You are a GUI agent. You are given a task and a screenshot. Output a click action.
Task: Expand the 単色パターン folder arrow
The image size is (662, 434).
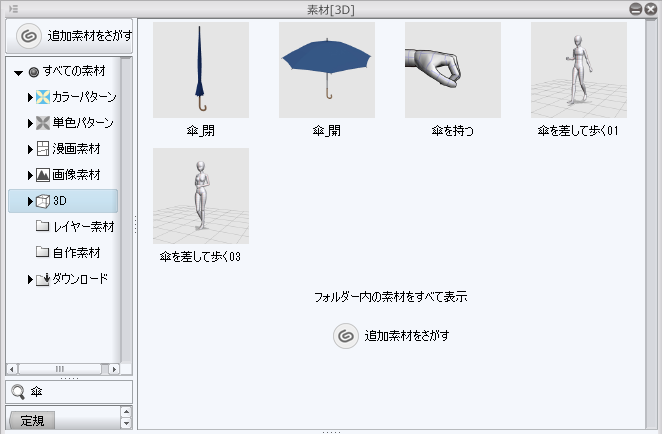[30, 123]
